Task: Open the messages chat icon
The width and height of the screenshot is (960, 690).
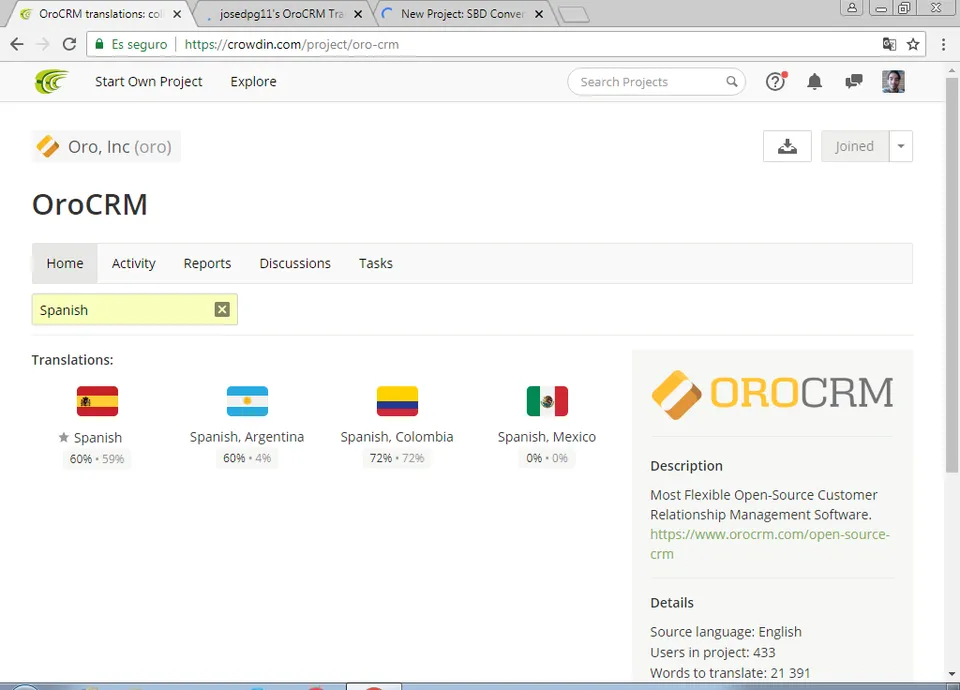Action: coord(853,81)
